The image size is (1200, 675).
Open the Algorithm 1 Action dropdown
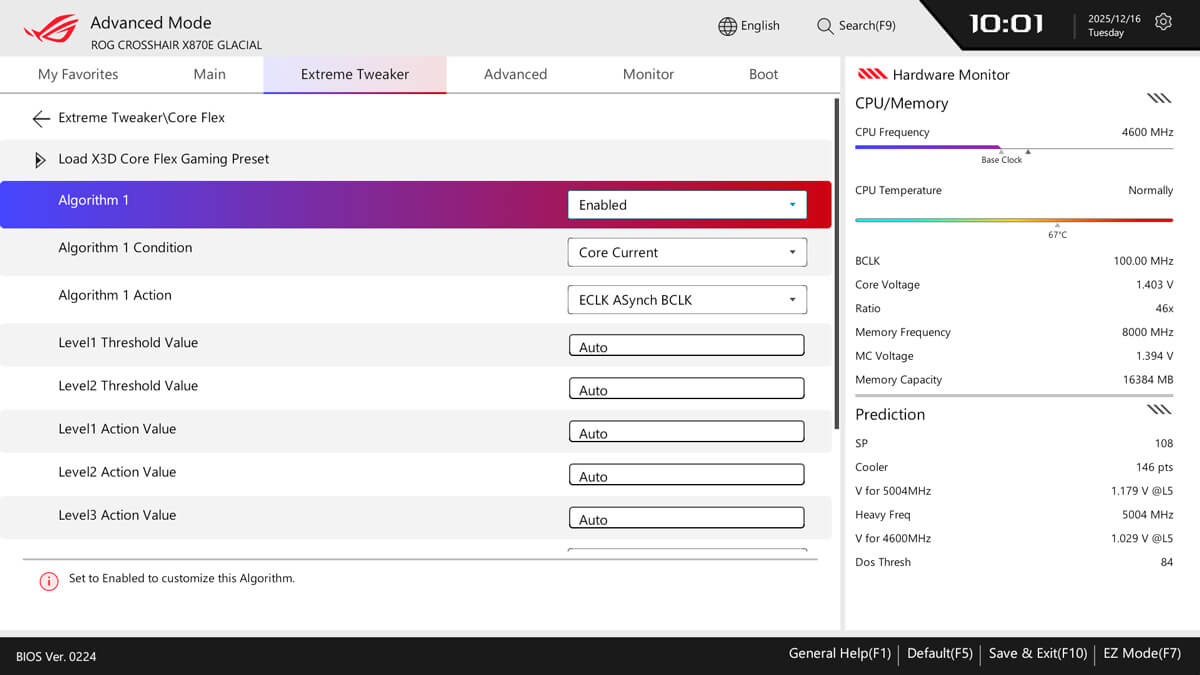(x=687, y=300)
